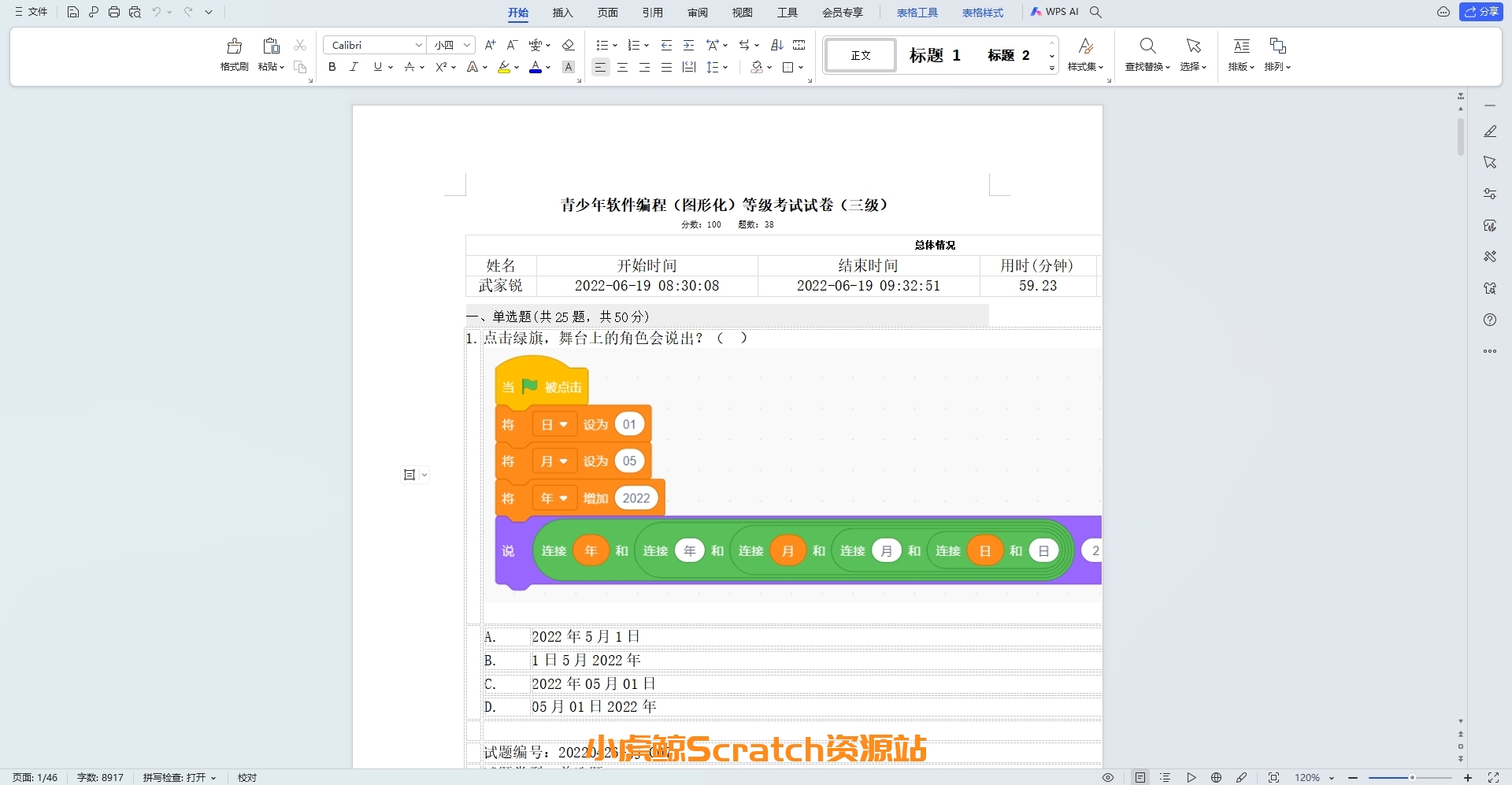
Task: Select the Format Painter tool
Action: (x=234, y=54)
